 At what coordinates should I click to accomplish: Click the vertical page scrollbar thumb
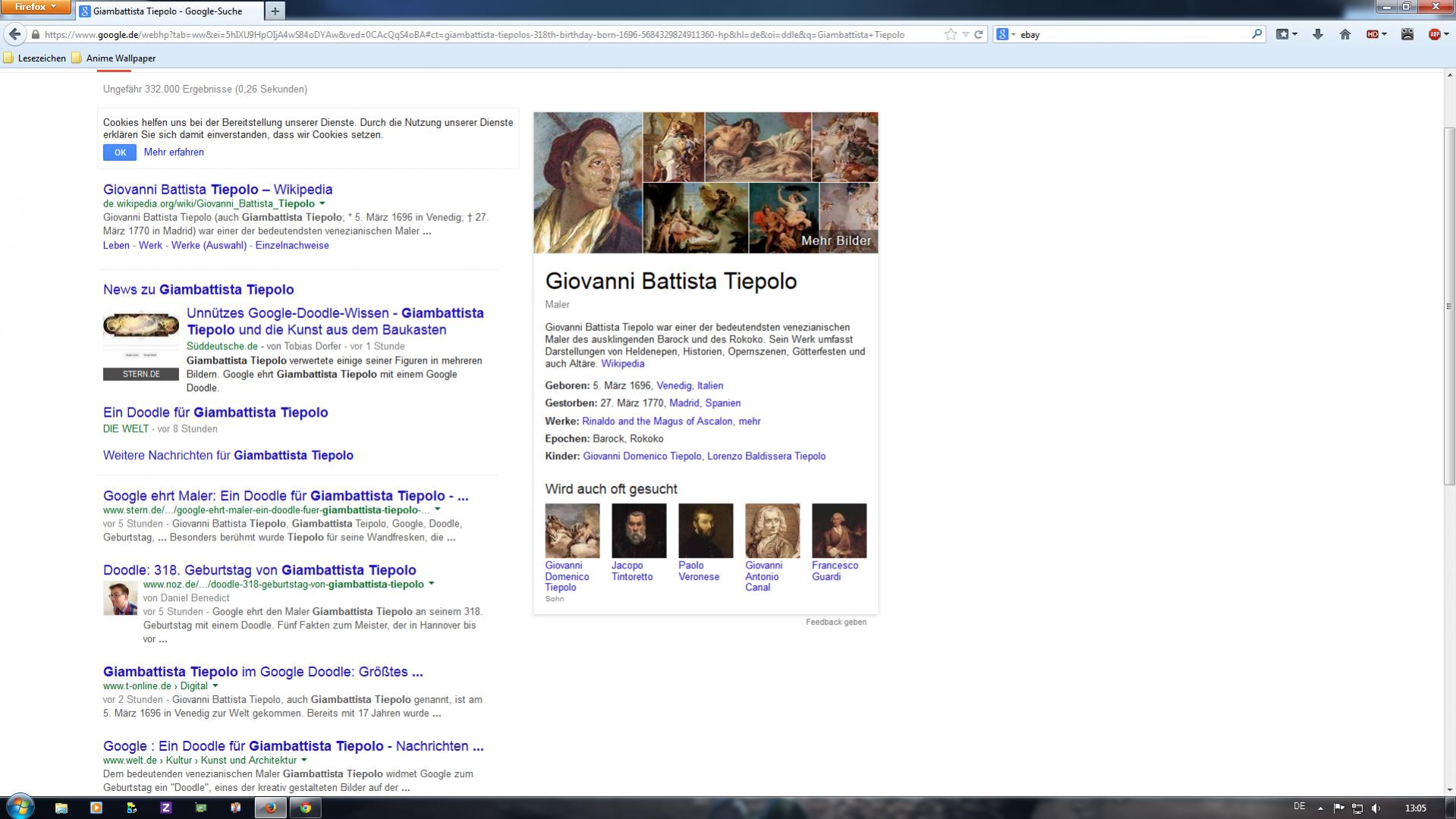point(1449,307)
